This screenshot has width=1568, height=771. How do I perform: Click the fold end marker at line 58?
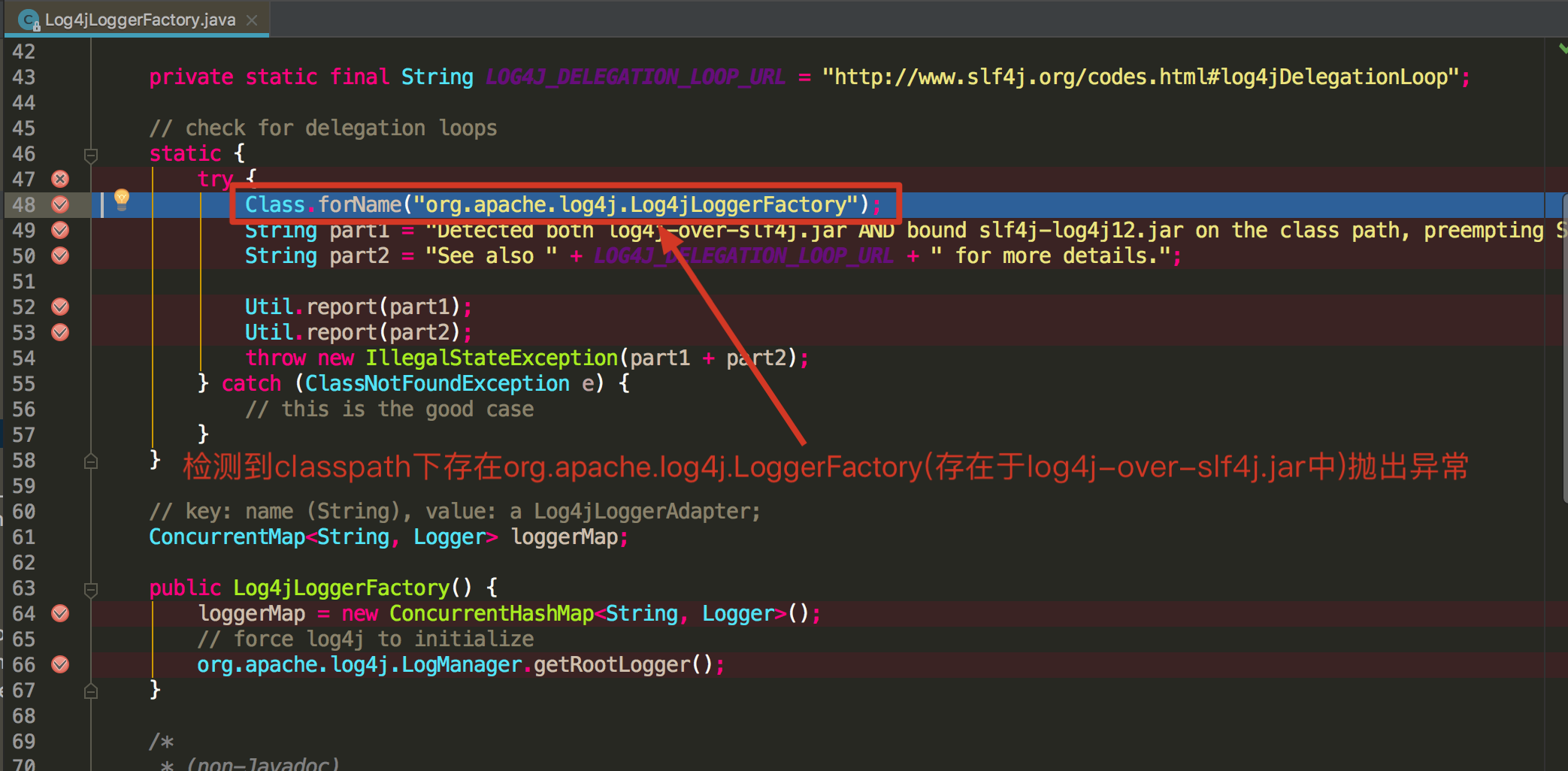[x=91, y=461]
